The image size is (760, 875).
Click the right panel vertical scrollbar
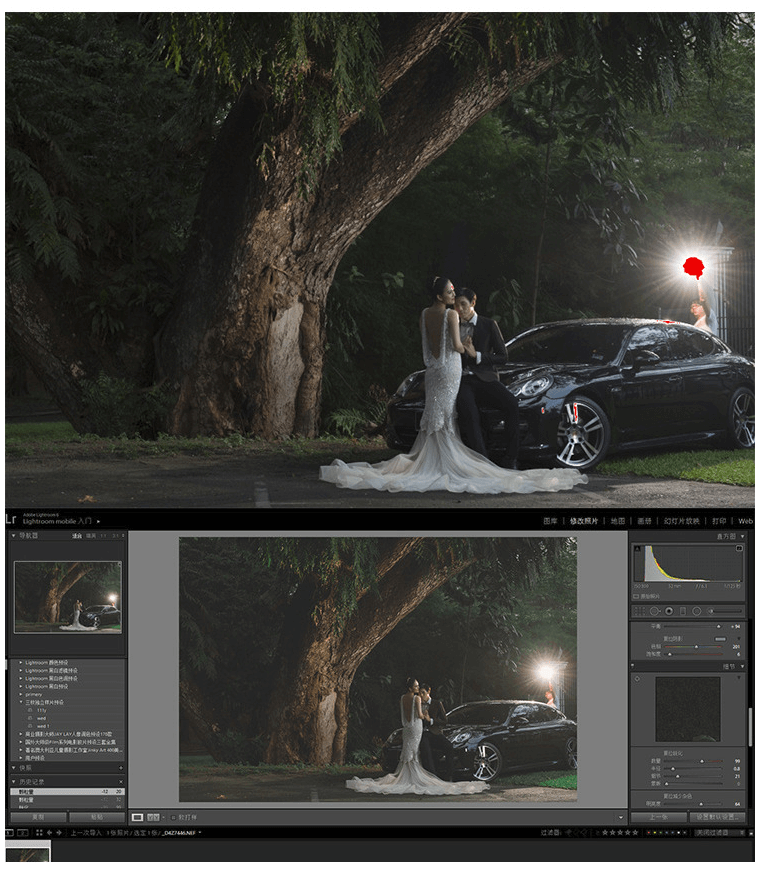750,727
